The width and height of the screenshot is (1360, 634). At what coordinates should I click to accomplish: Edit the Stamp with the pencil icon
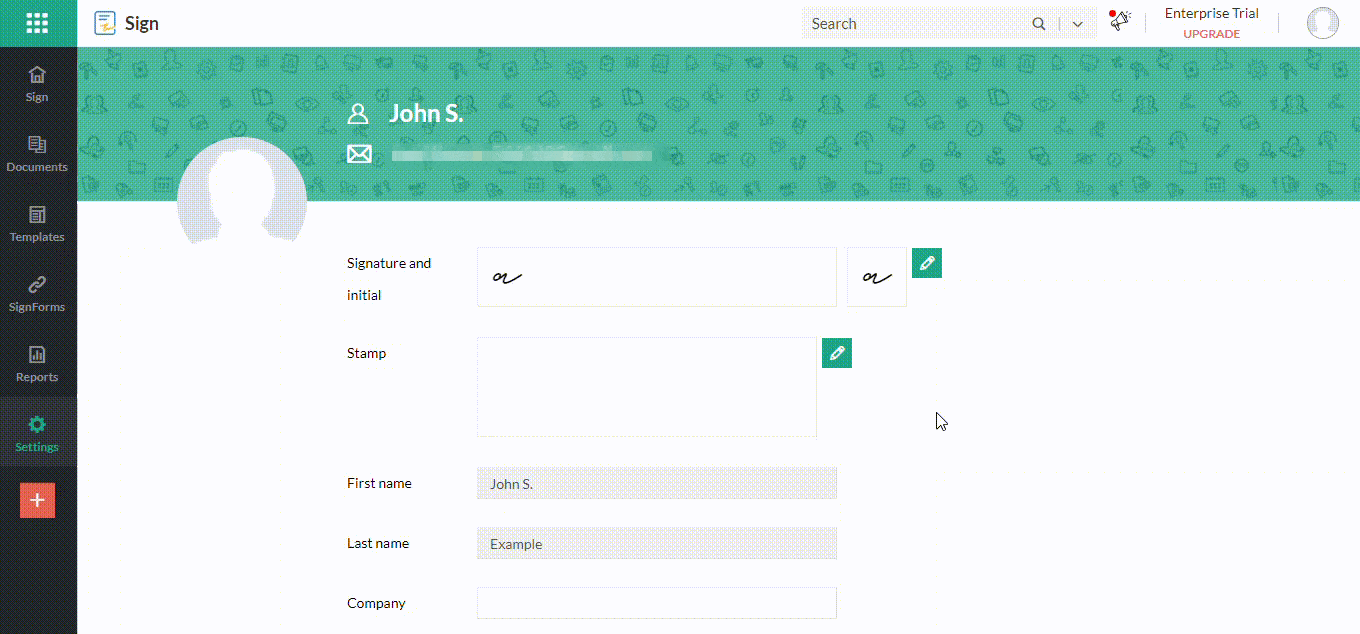click(836, 352)
